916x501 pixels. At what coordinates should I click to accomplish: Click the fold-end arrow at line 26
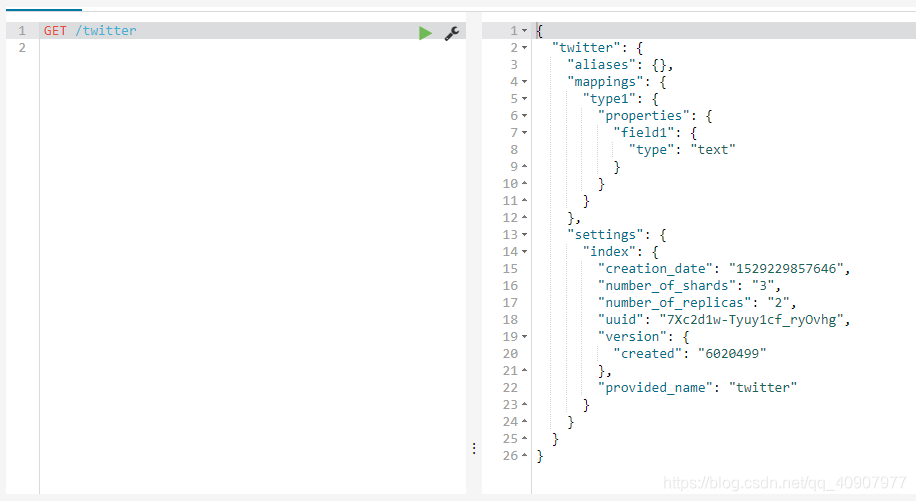tap(525, 455)
